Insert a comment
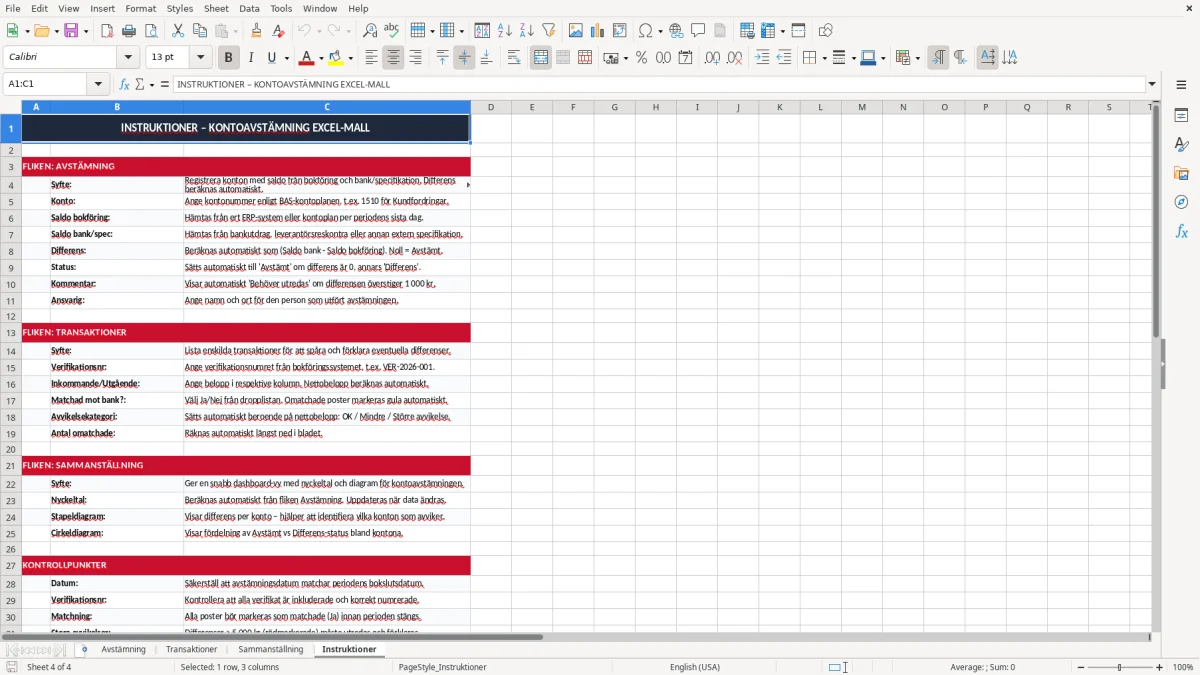 [698, 31]
